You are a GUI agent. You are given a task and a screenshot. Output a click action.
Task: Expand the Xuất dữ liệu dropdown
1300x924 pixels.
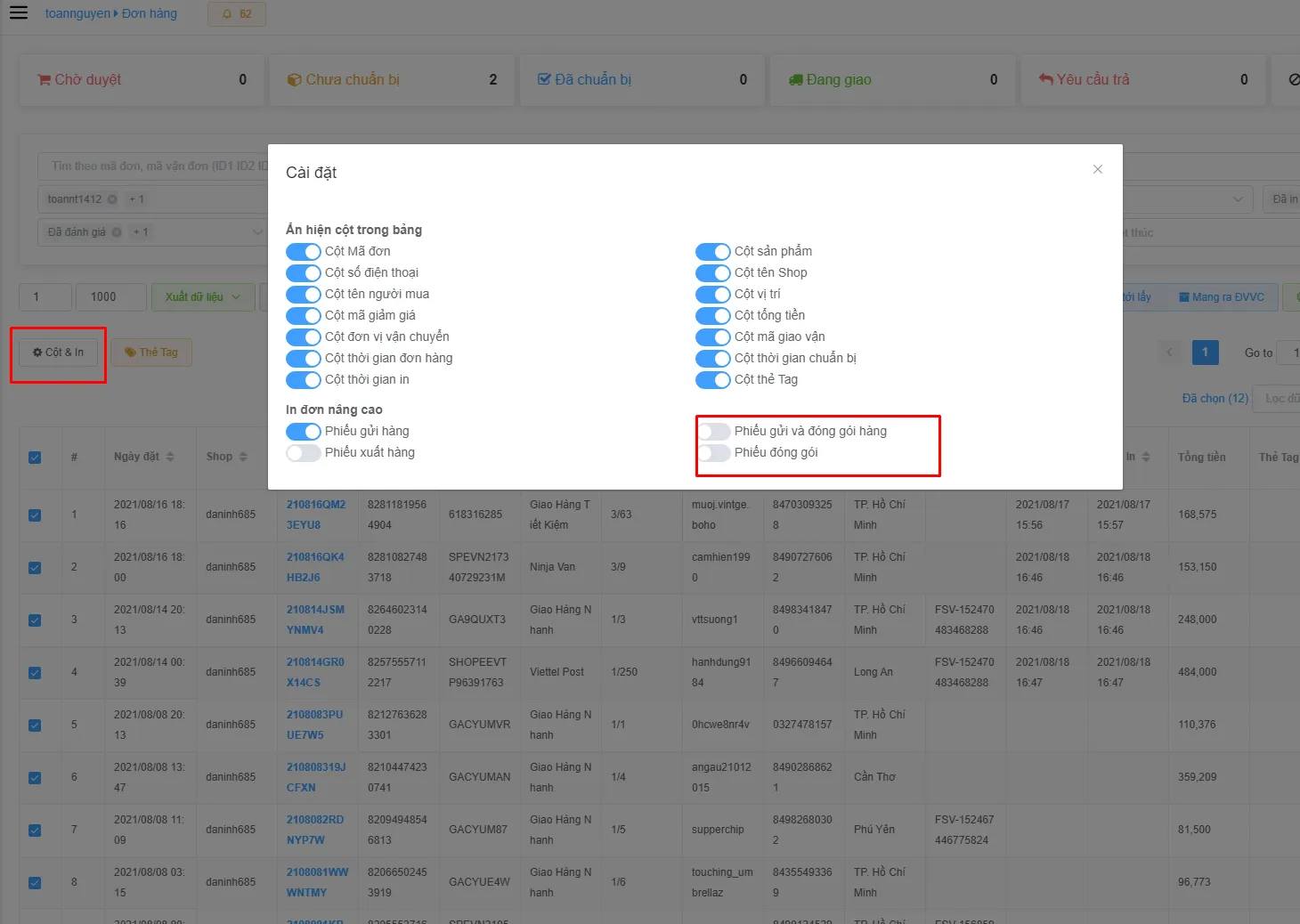[x=203, y=297]
